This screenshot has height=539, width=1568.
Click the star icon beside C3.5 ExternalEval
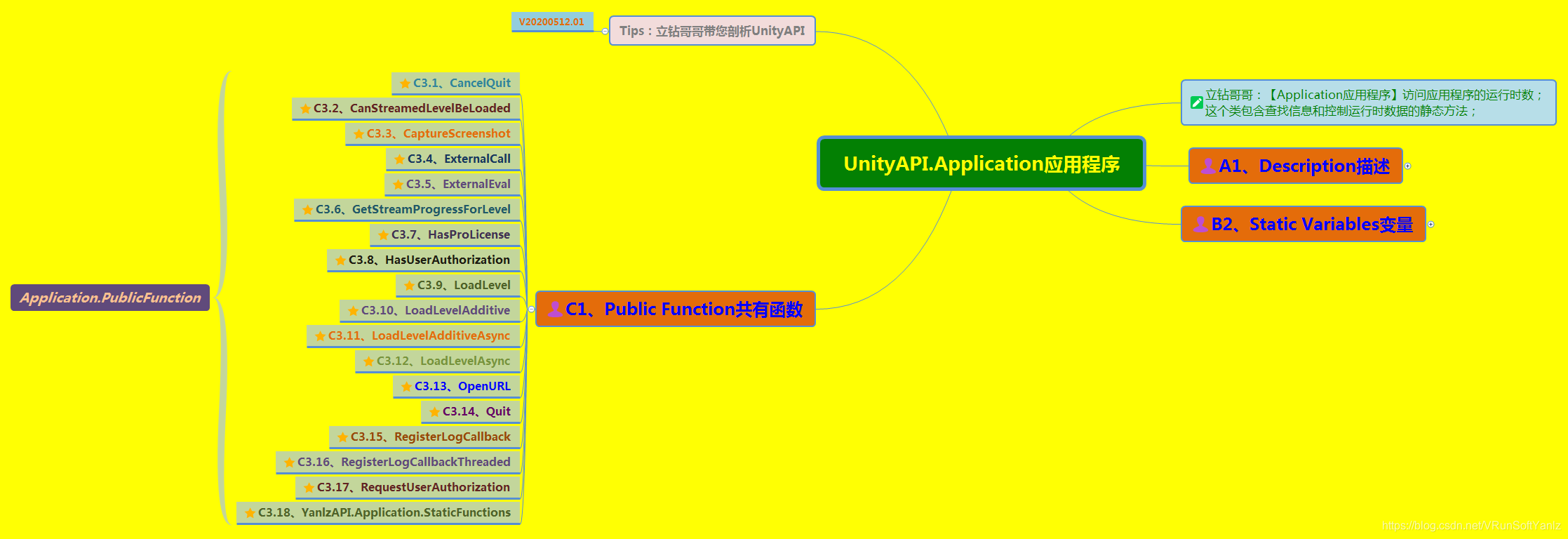point(398,185)
